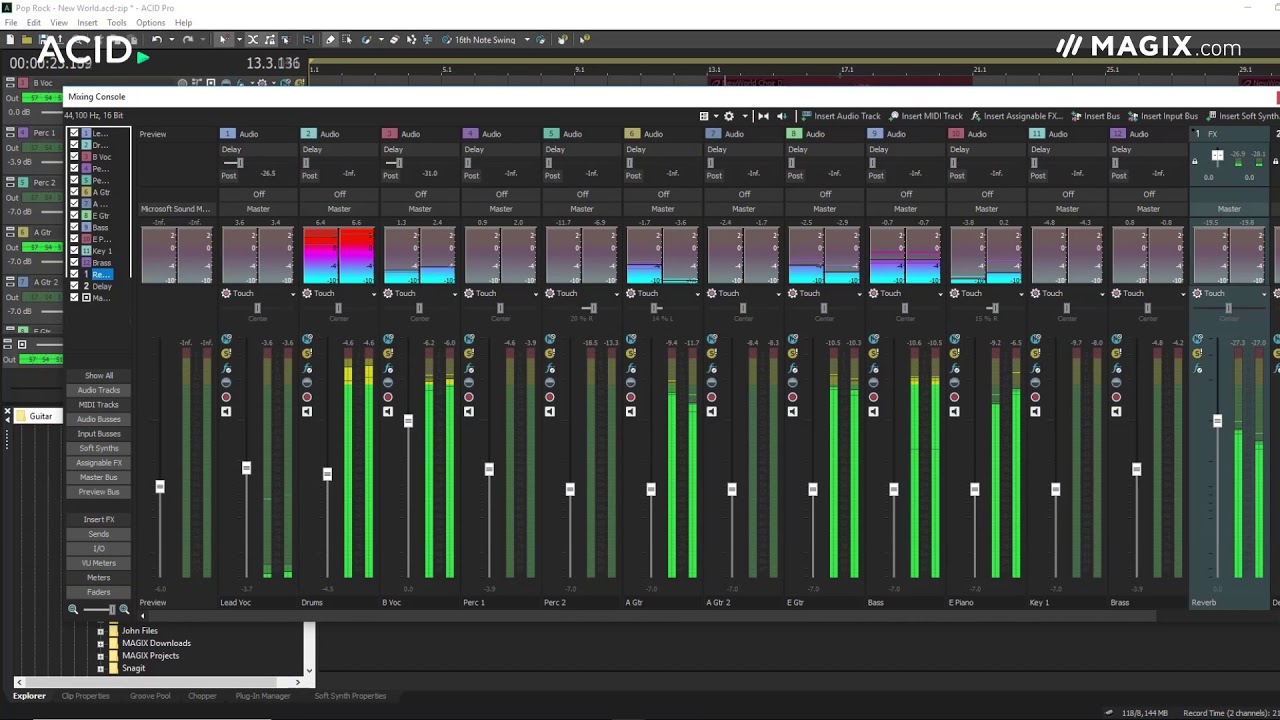This screenshot has height=720, width=1280.
Task: Click the Audio Tracks filter button
Action: (99, 390)
